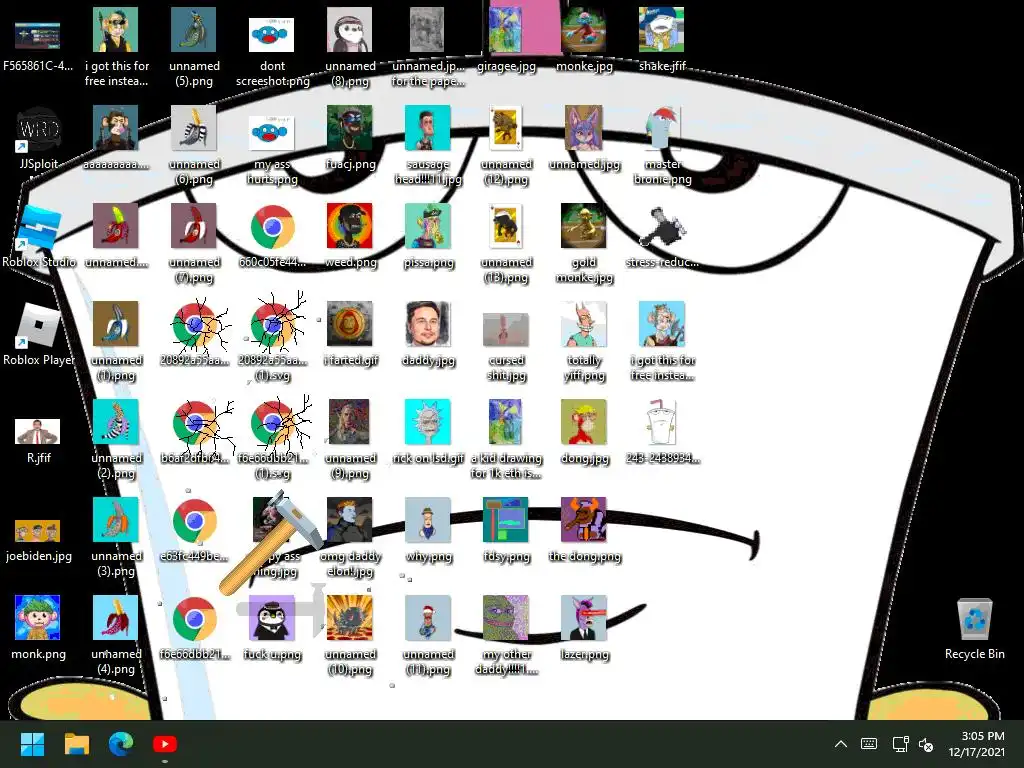Select the R.jfif file icon

[x=38, y=440]
